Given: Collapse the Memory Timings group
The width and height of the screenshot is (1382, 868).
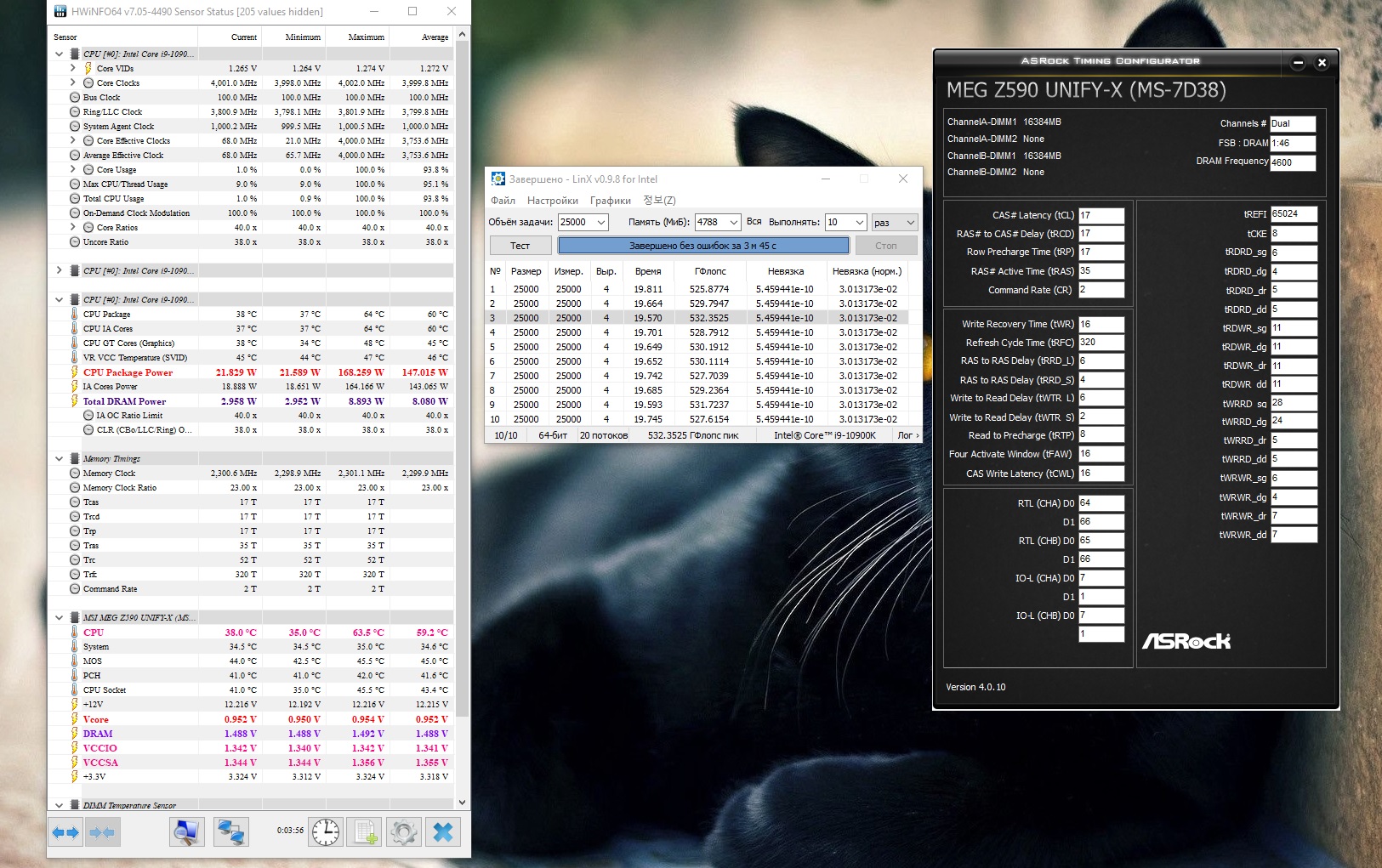Looking at the screenshot, I should point(59,459).
